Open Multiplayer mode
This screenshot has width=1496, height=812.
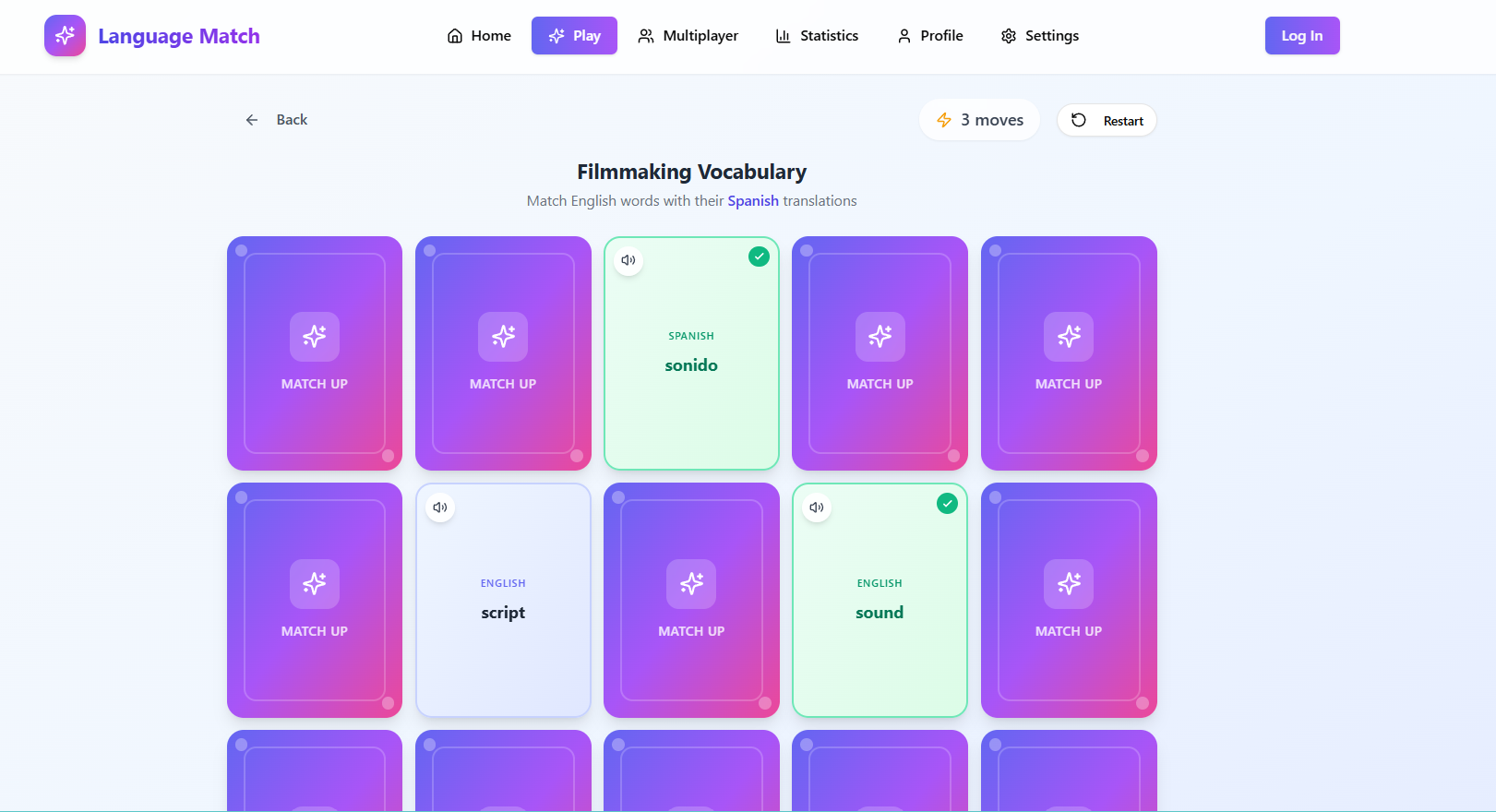coord(688,36)
